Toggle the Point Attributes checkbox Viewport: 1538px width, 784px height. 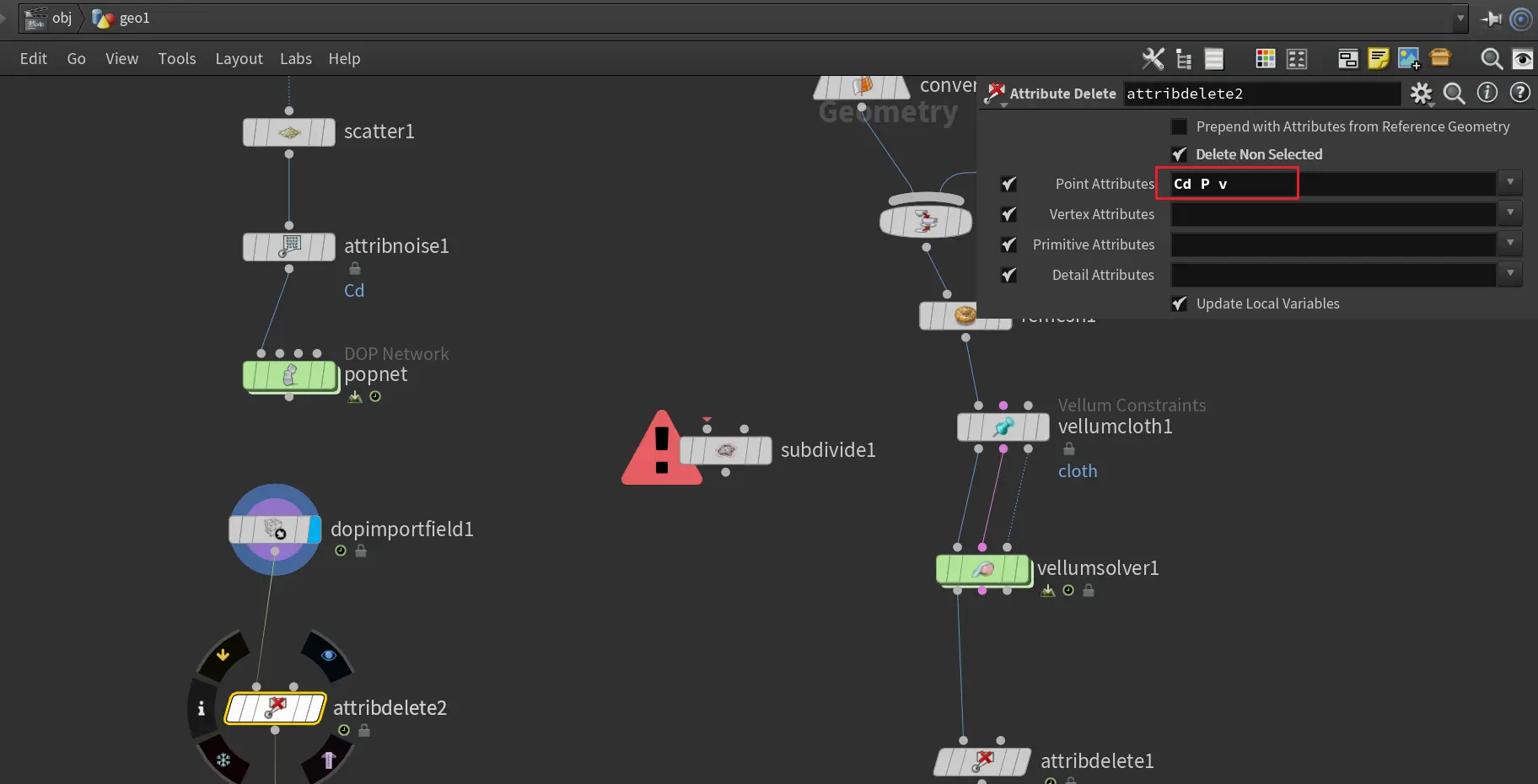point(1008,184)
